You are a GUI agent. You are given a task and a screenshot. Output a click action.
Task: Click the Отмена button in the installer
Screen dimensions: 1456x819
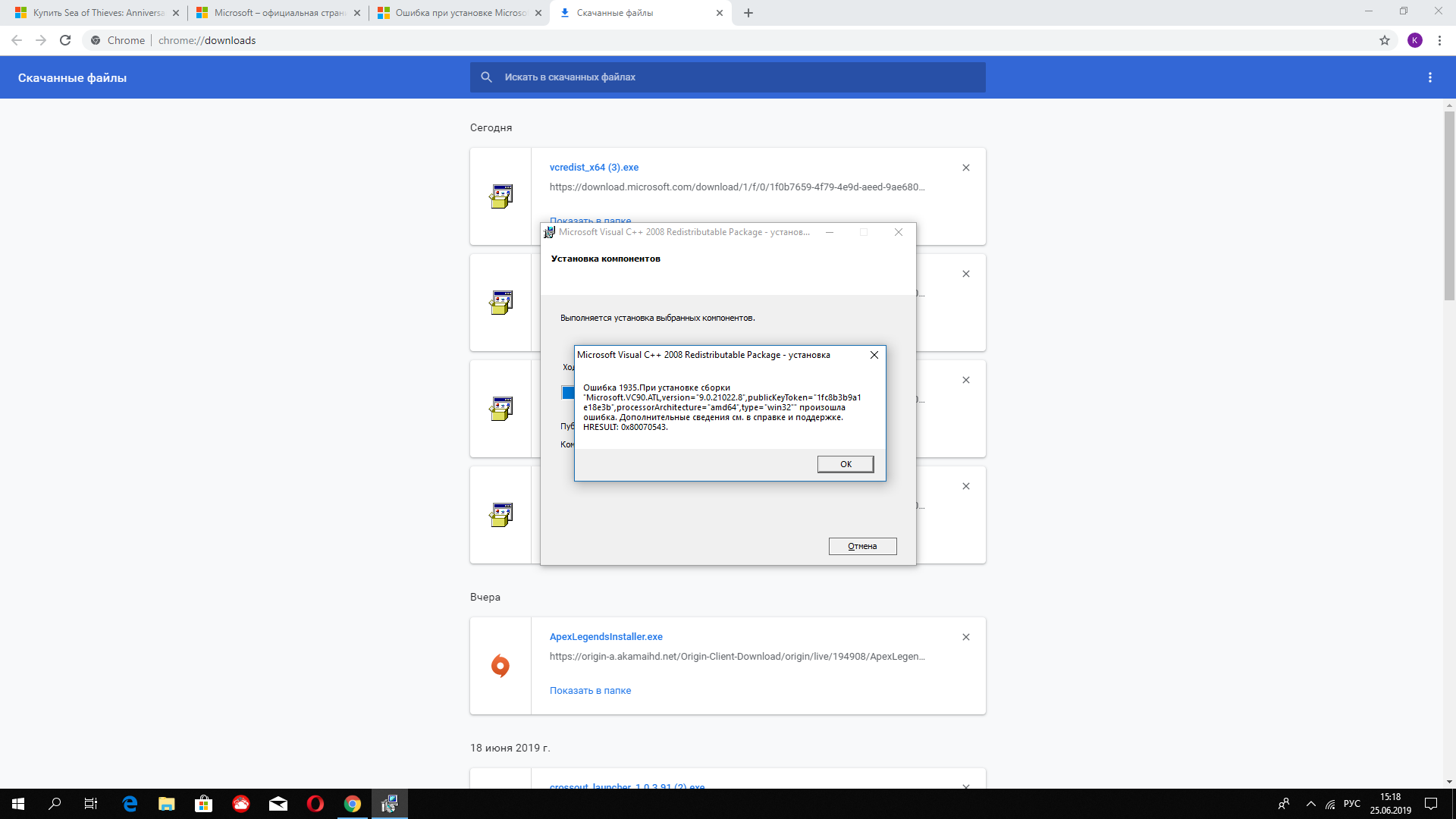point(862,546)
